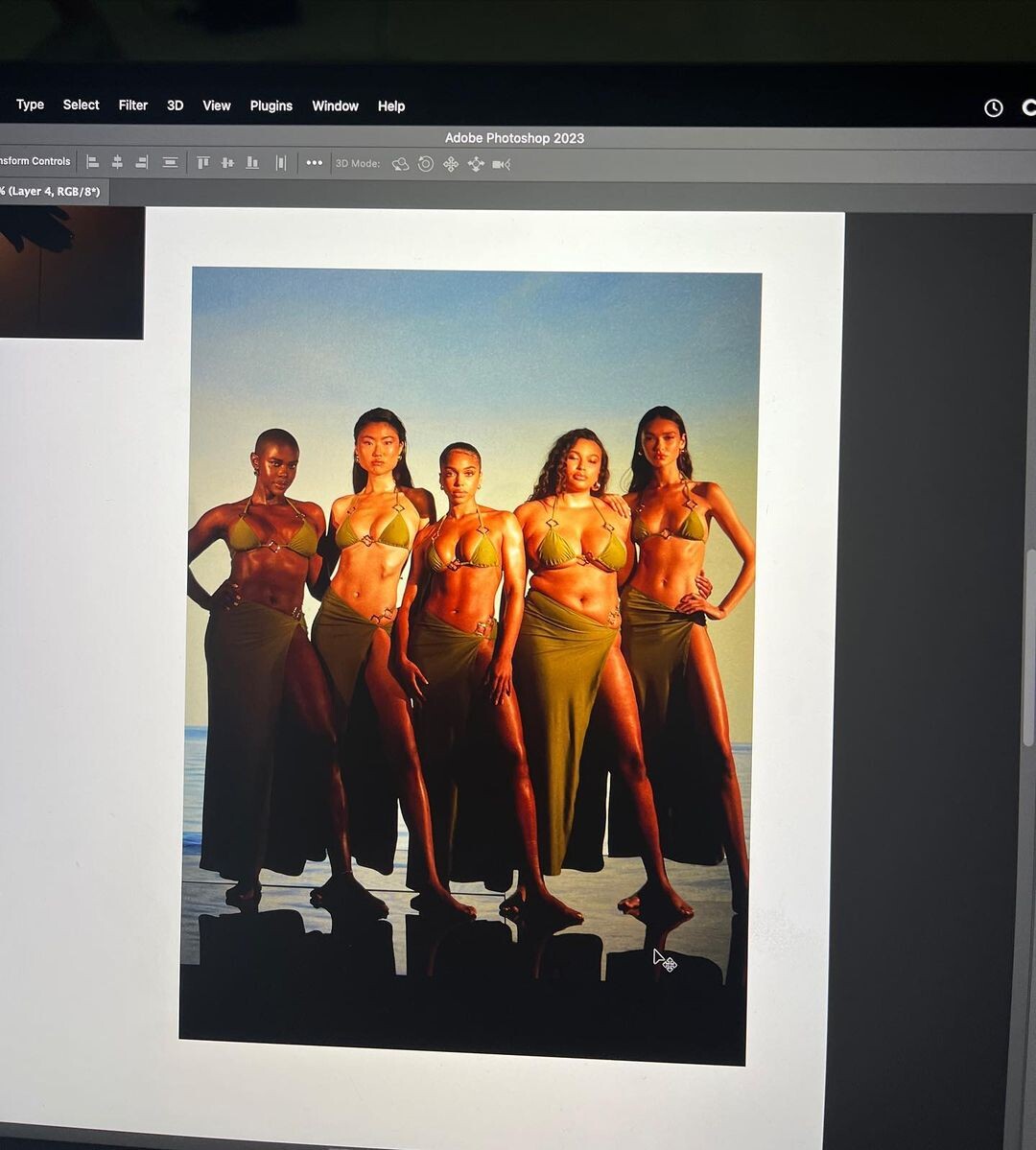Toggle the Show Transform Controls option label
Screen dimensions: 1036x1150
coord(35,161)
